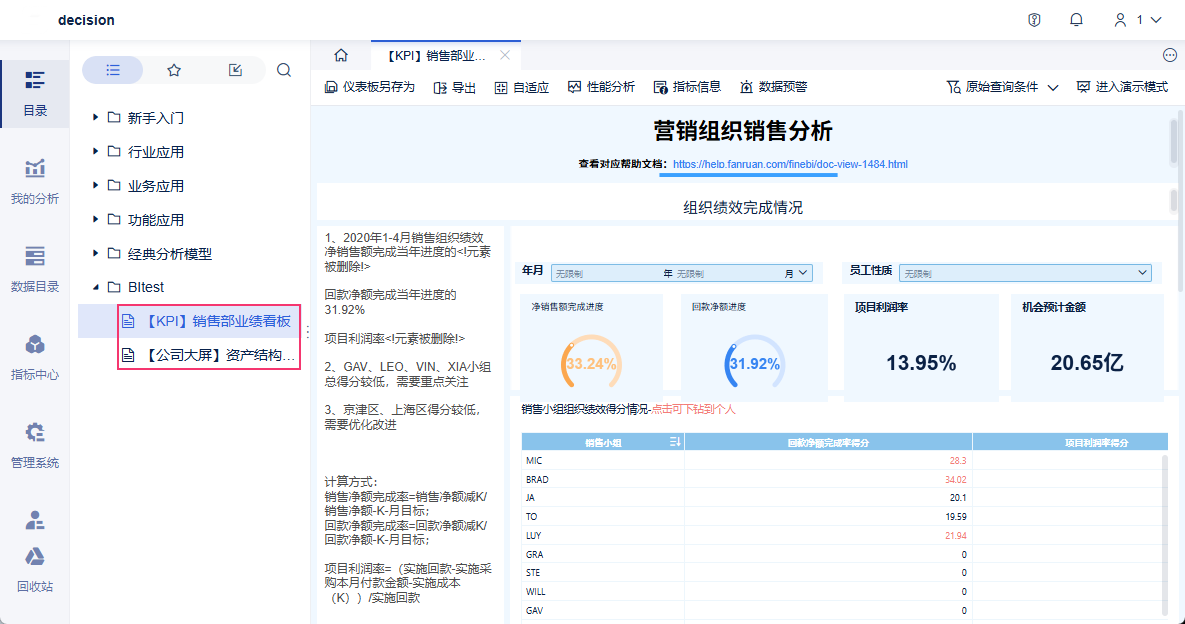1185x624 pixels.
Task: Click 仪表板另存为 to save dashboard
Action: pos(370,87)
